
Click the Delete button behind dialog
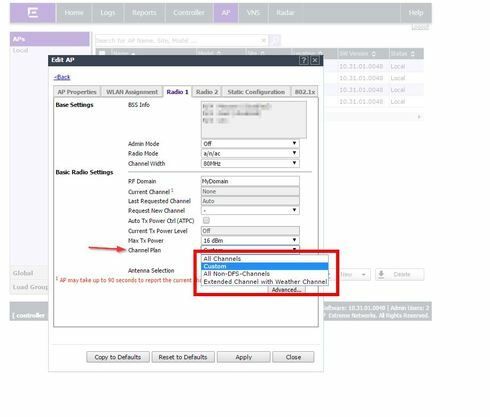[400, 274]
